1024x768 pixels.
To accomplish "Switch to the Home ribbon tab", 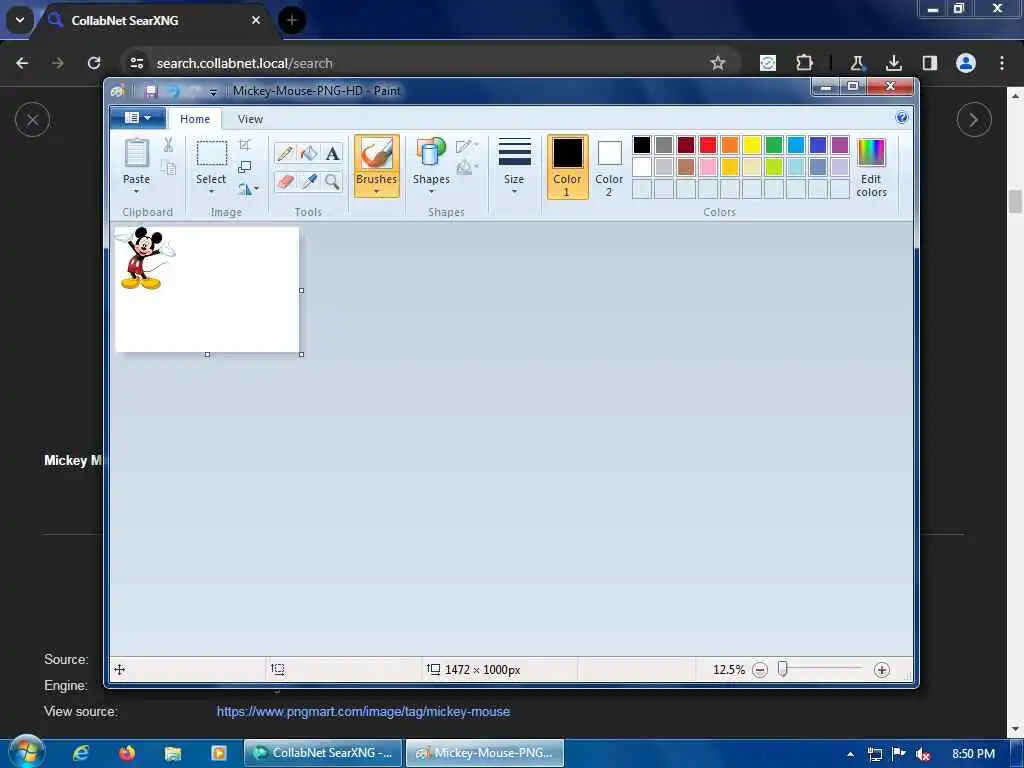I will point(195,119).
